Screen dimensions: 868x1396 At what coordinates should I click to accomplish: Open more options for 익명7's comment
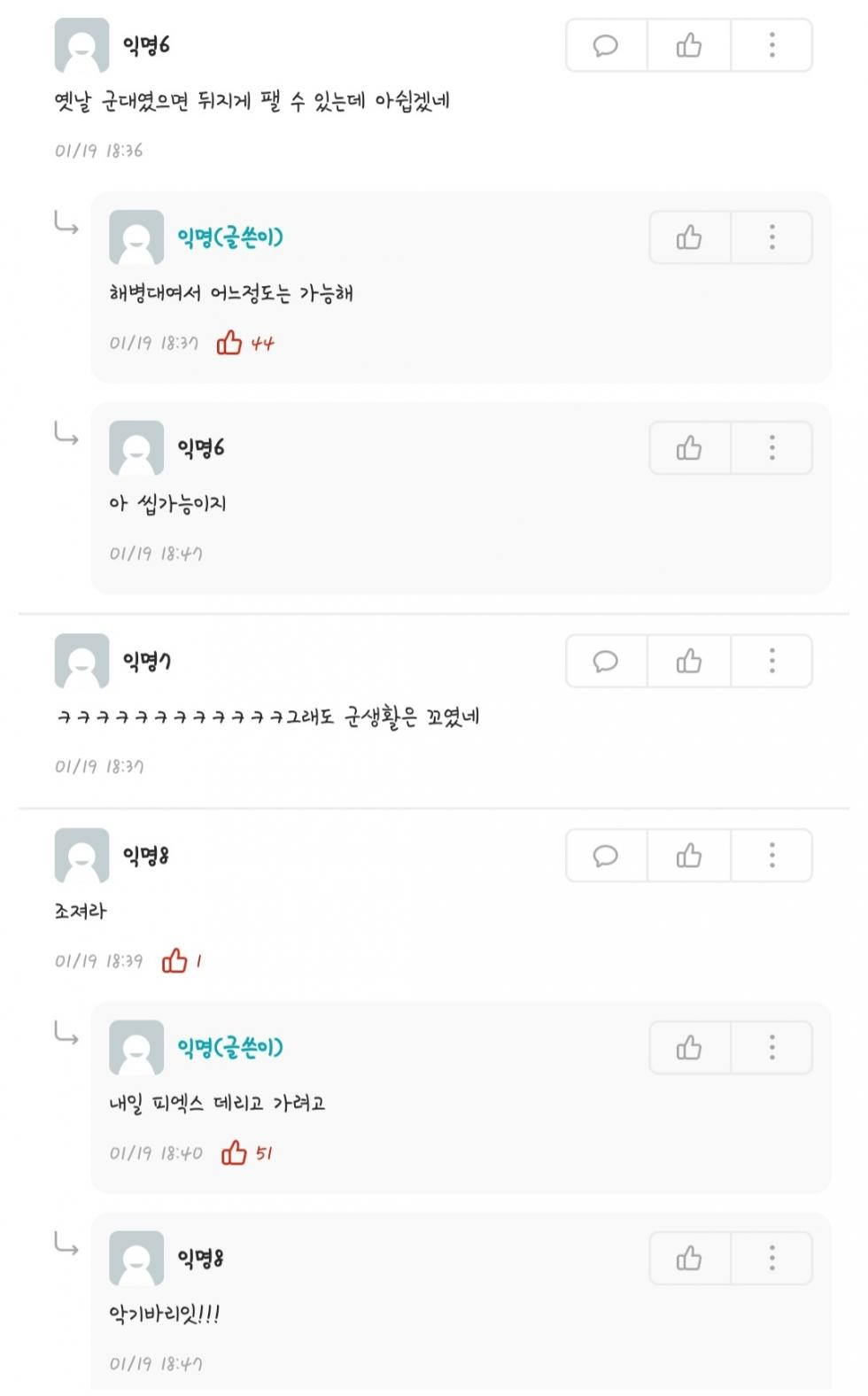click(x=771, y=662)
